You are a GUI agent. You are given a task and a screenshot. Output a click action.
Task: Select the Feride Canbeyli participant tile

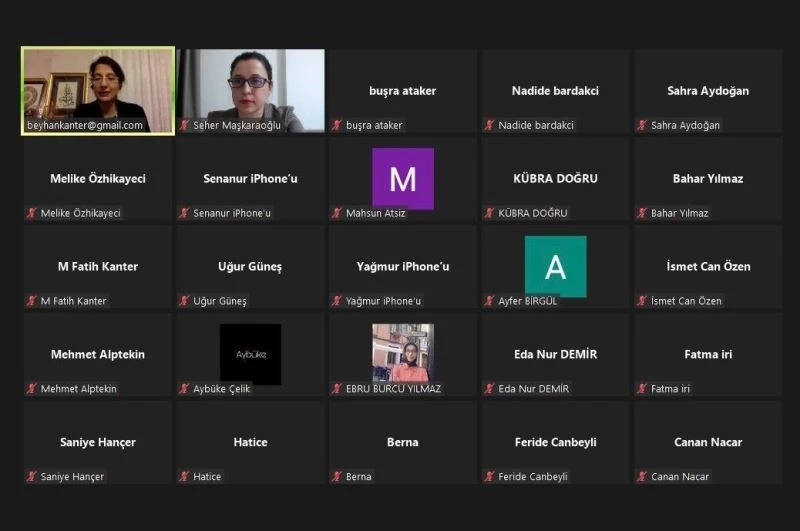click(555, 442)
